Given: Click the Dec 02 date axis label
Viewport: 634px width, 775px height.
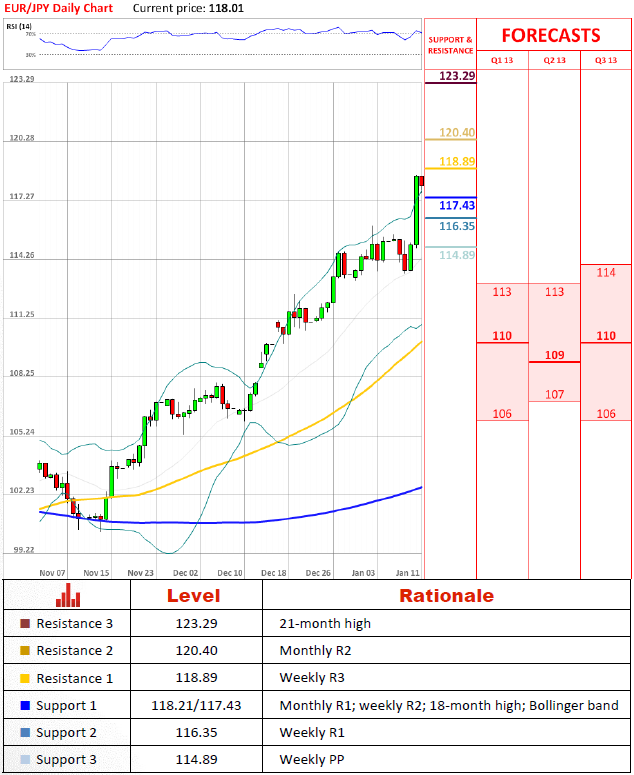Looking at the screenshot, I should tap(185, 573).
